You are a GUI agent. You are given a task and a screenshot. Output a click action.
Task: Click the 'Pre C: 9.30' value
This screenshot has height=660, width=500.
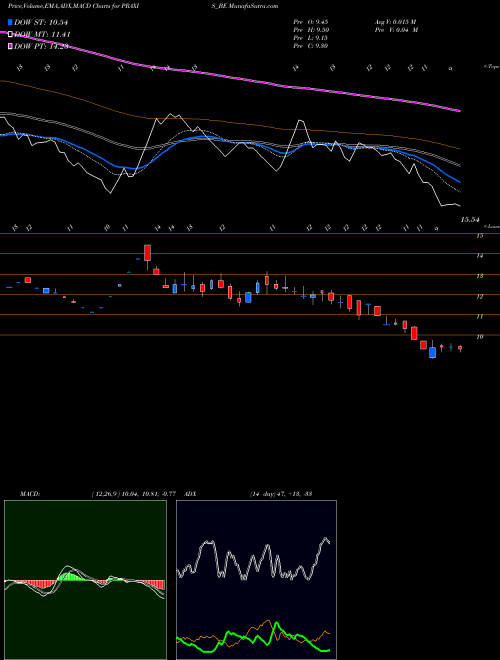pyautogui.click(x=311, y=46)
